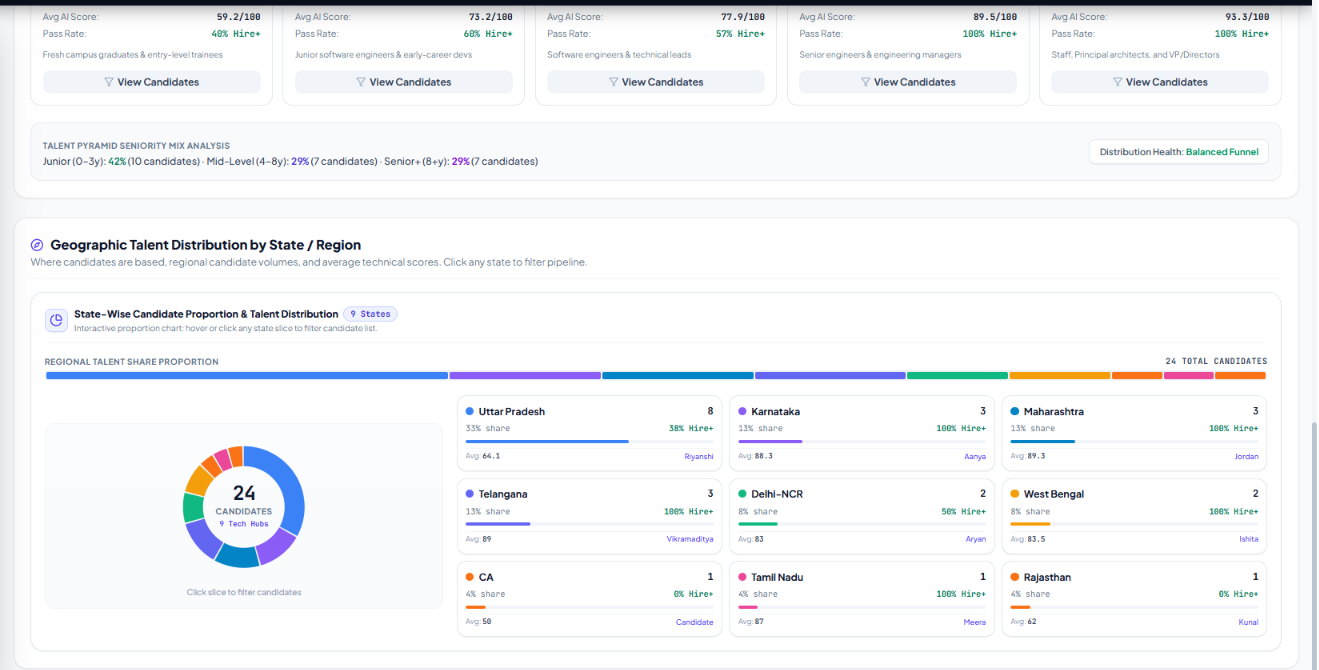Select the green segment of the proportion bar
The image size is (1319, 670).
[957, 376]
